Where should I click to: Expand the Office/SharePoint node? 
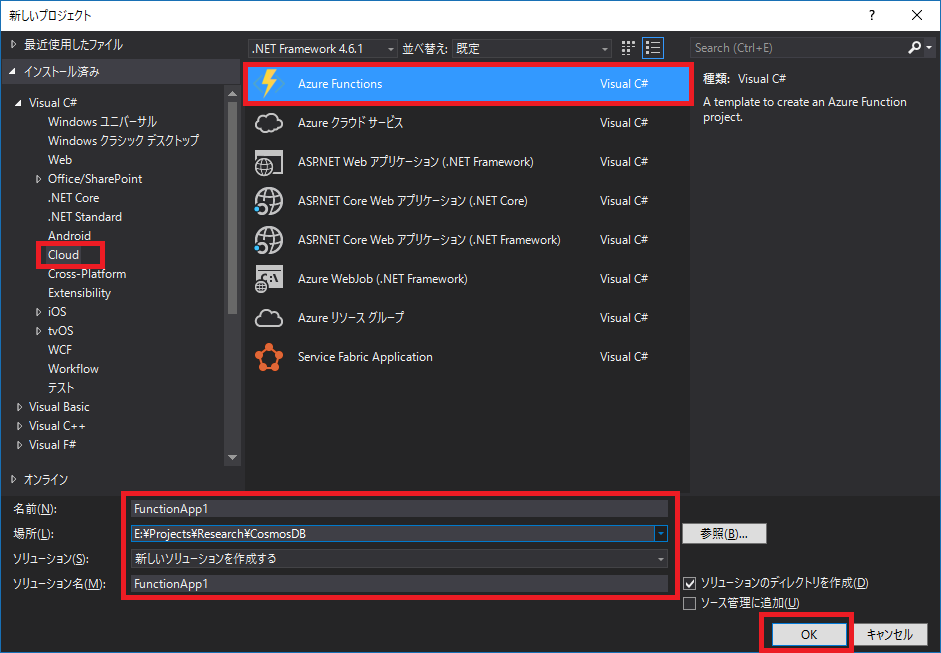38,179
